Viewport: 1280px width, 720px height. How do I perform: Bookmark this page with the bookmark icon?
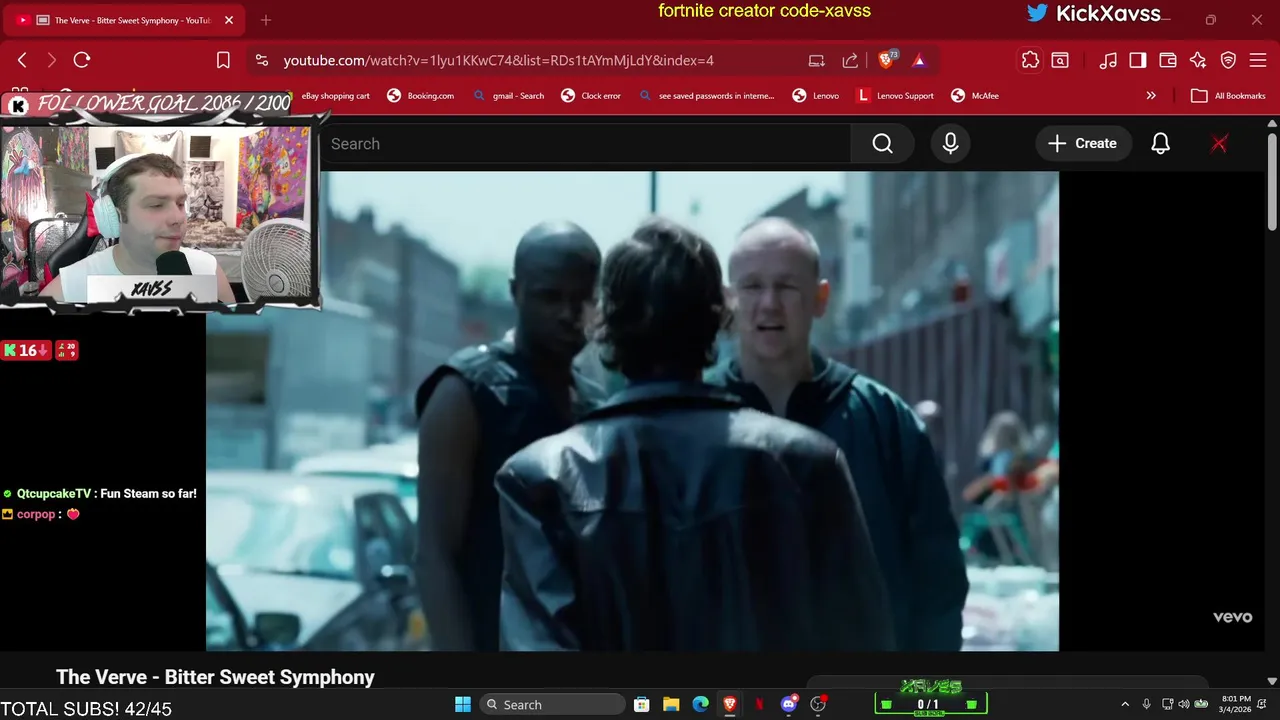[x=223, y=60]
